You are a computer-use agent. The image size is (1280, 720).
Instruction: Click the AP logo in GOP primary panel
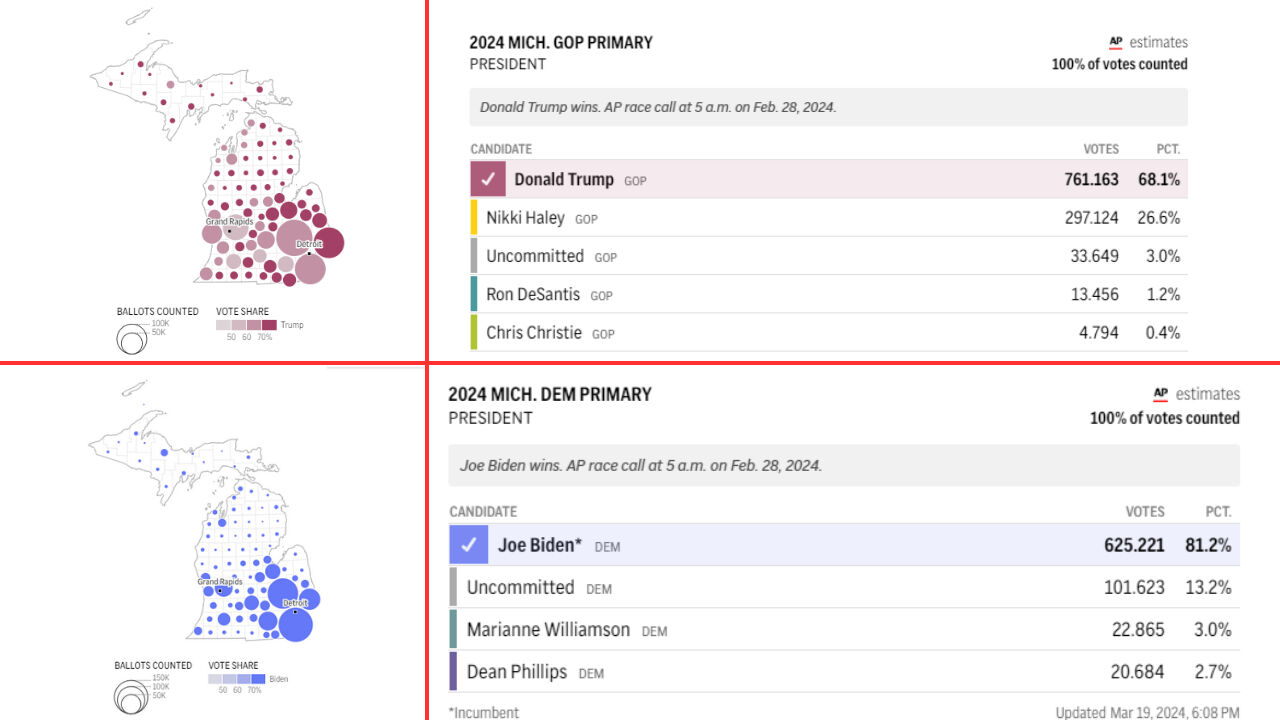pyautogui.click(x=1116, y=42)
